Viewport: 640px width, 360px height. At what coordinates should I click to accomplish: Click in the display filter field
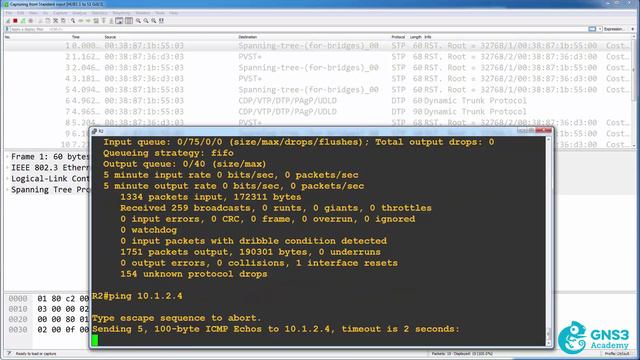(x=298, y=29)
